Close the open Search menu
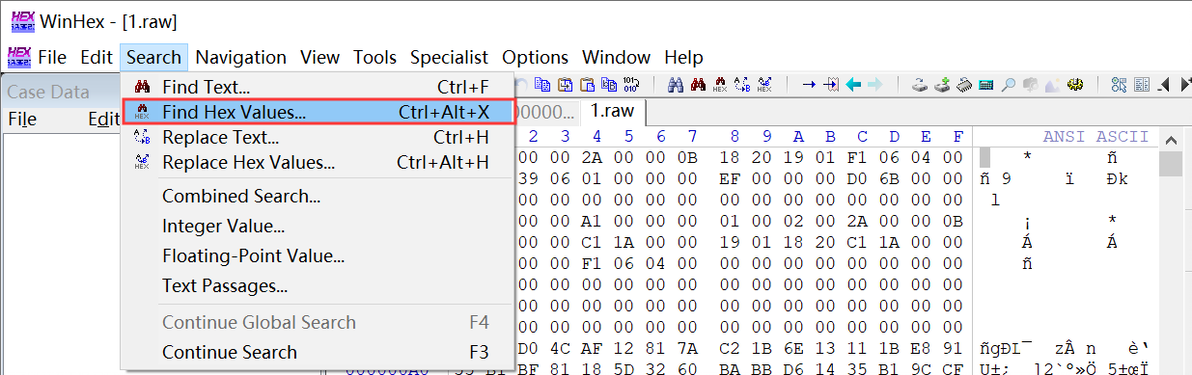The width and height of the screenshot is (1192, 375). [x=154, y=57]
